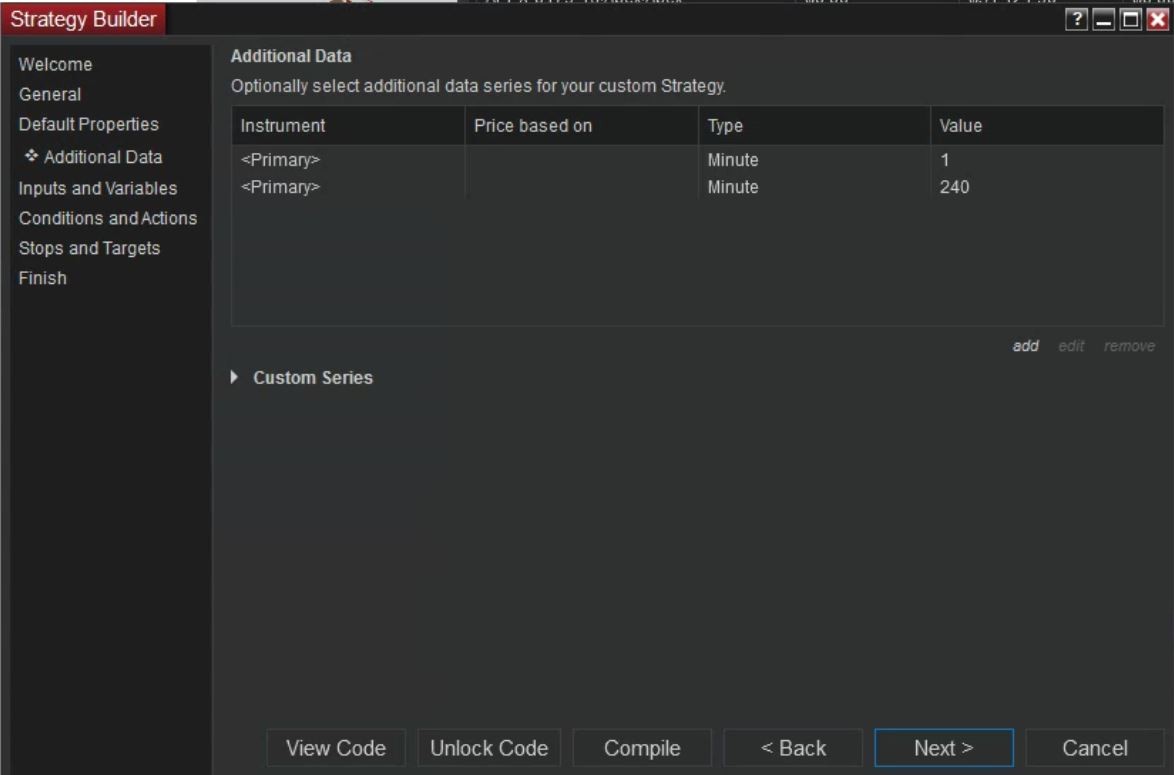Select Inputs and Variables step
This screenshot has height=775, width=1174.
point(98,188)
